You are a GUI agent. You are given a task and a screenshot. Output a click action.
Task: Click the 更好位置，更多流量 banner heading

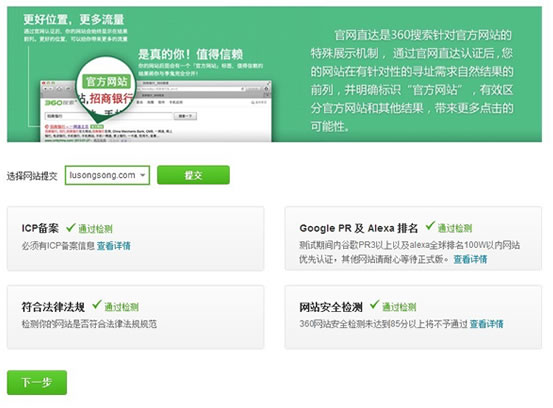pyautogui.click(x=74, y=19)
